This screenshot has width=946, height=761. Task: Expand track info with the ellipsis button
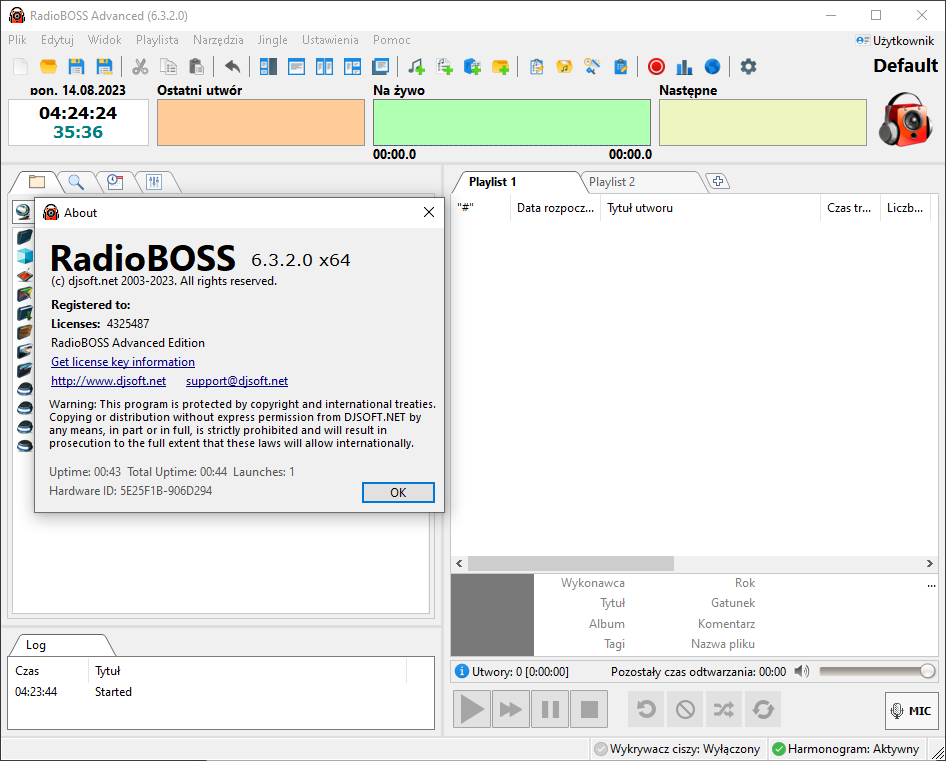click(x=931, y=584)
